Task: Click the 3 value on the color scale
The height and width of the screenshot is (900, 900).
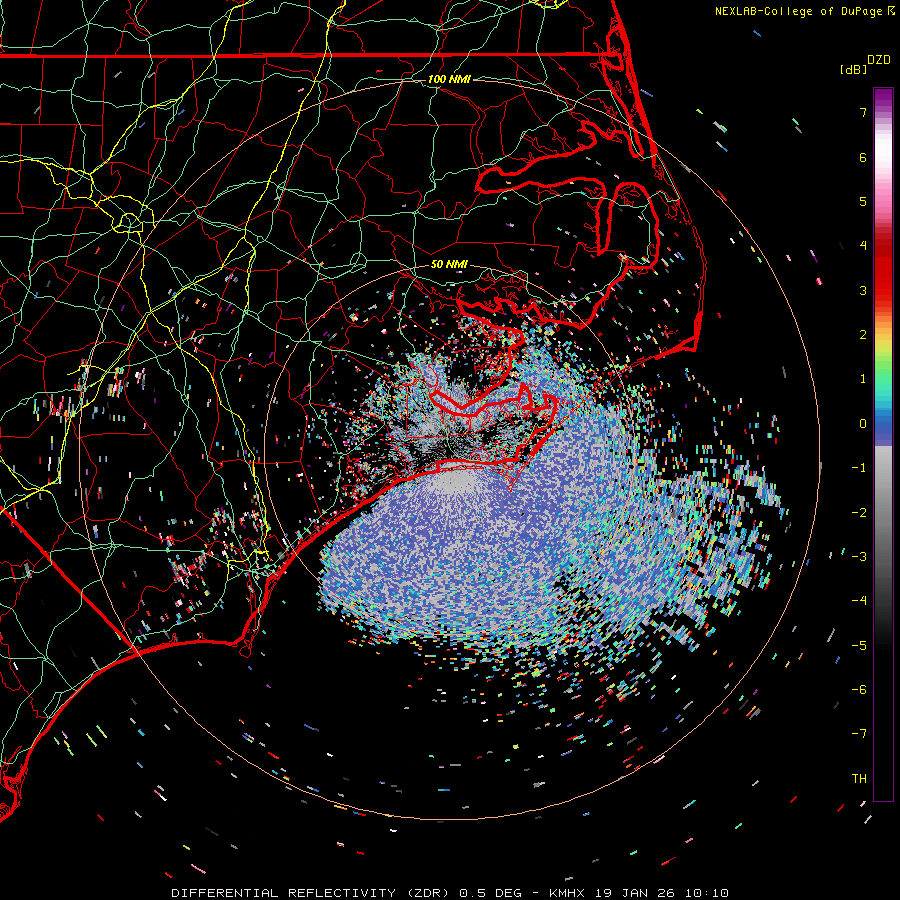Action: (863, 290)
